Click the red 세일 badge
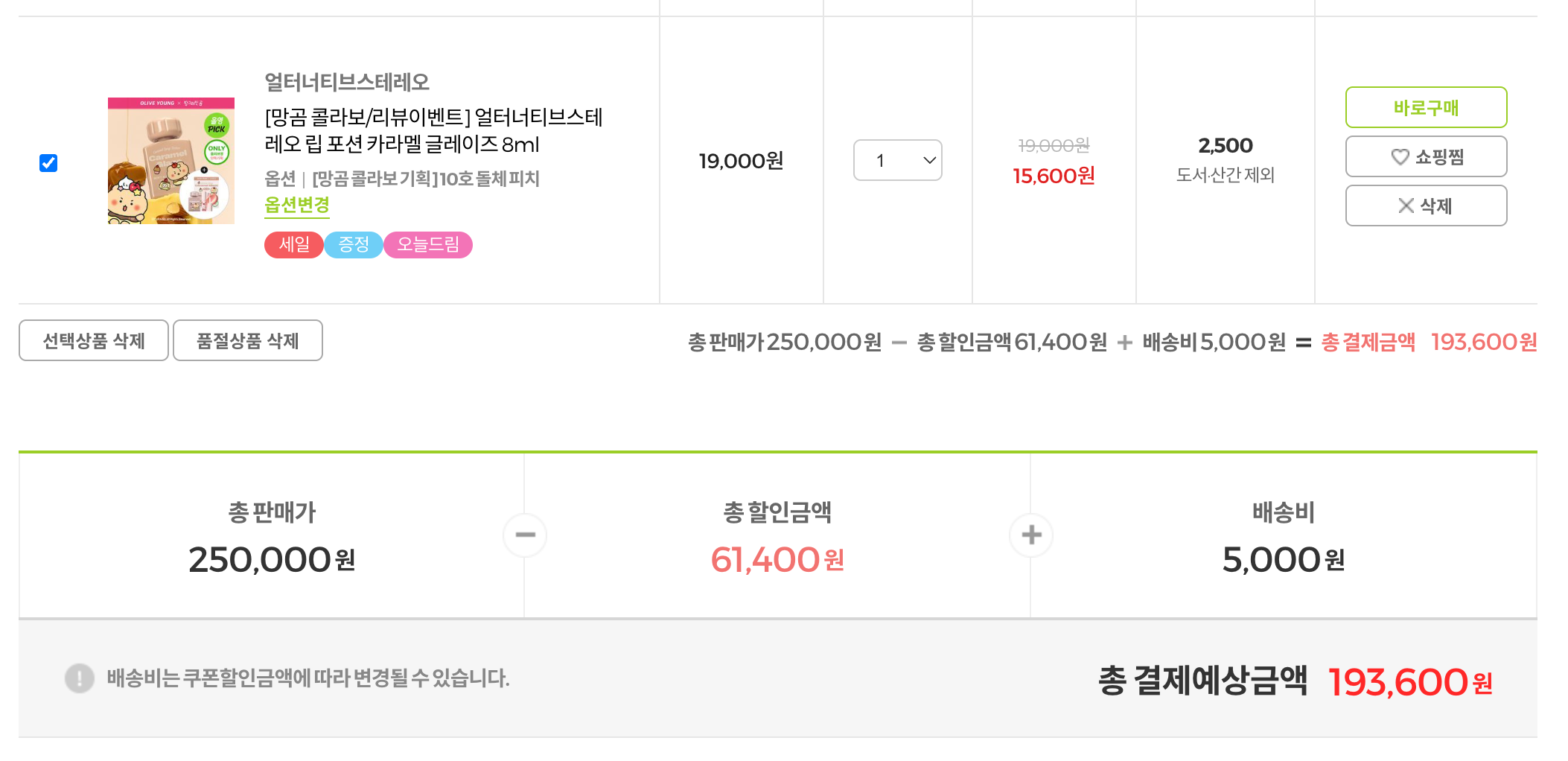This screenshot has height=761, width=1568. tap(294, 245)
